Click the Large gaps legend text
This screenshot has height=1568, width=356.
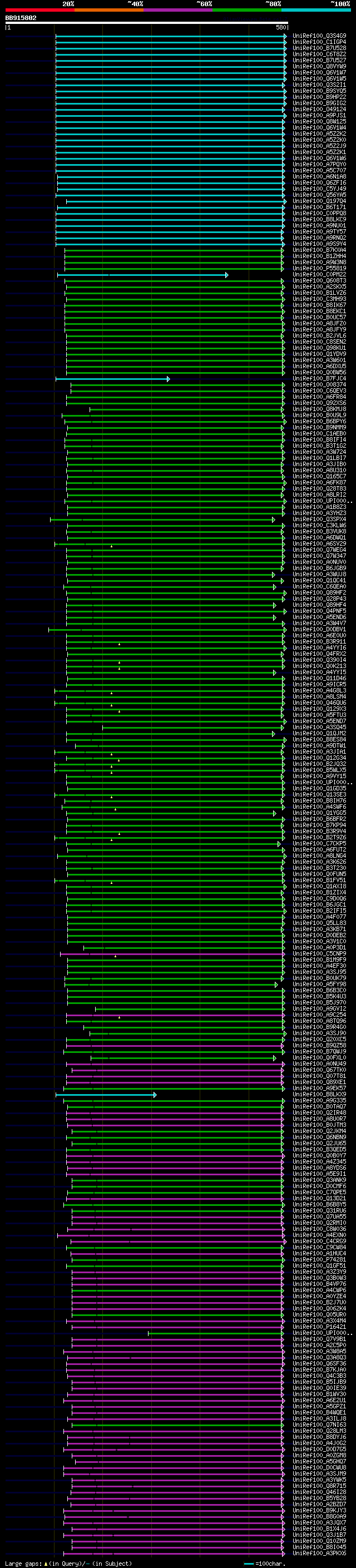68,1564
